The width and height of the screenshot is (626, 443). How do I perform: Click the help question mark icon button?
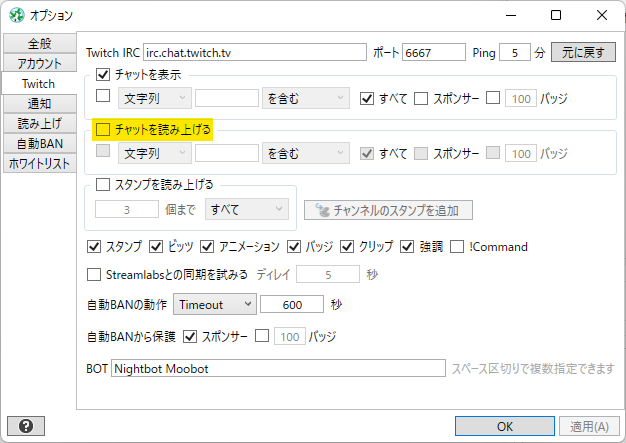pos(26,426)
